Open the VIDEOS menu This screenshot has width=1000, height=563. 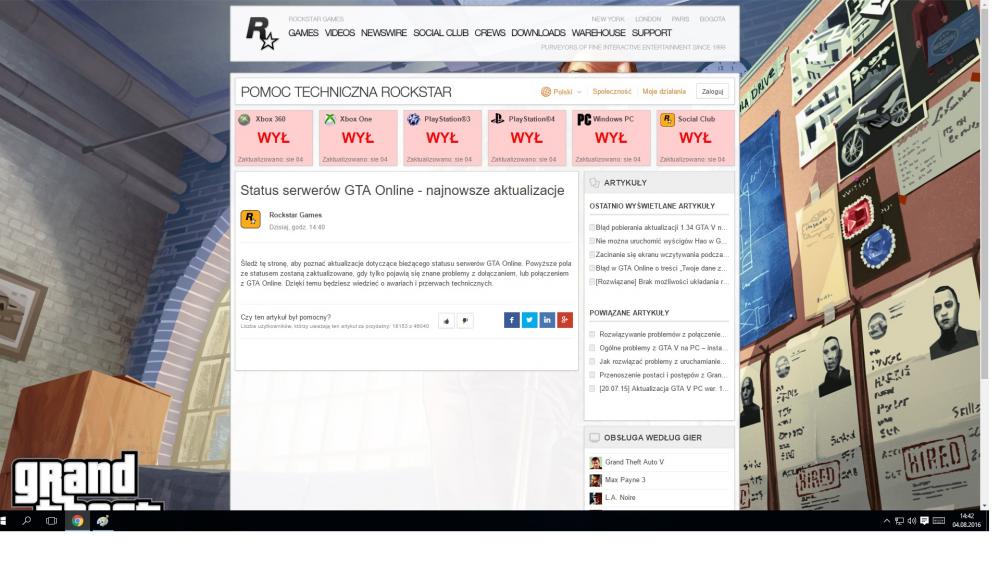coord(340,33)
